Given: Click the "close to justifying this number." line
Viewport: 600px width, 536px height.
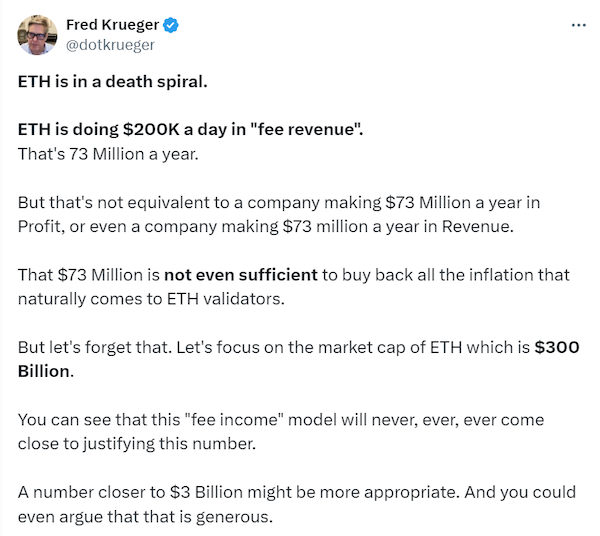Looking at the screenshot, I should pos(137,444).
